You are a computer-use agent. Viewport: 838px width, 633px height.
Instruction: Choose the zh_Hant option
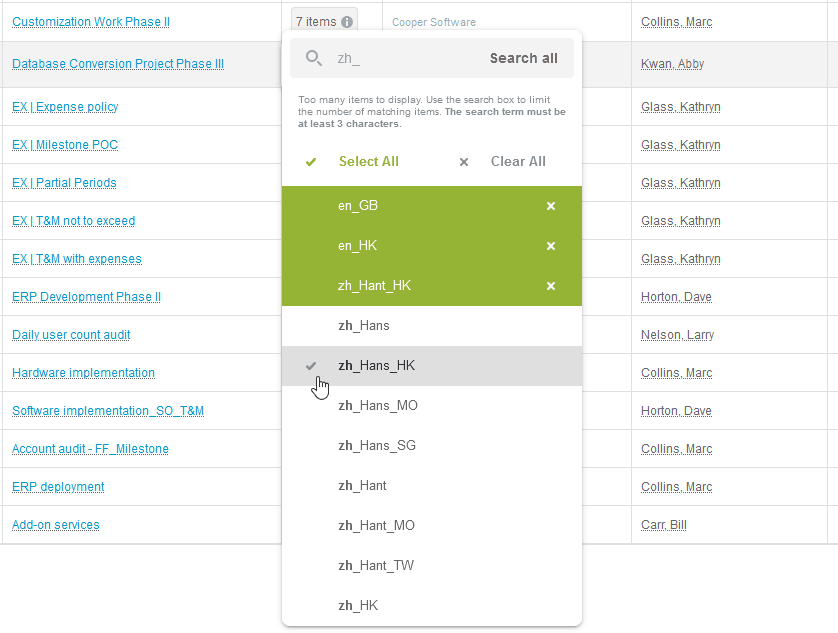pyautogui.click(x=432, y=485)
